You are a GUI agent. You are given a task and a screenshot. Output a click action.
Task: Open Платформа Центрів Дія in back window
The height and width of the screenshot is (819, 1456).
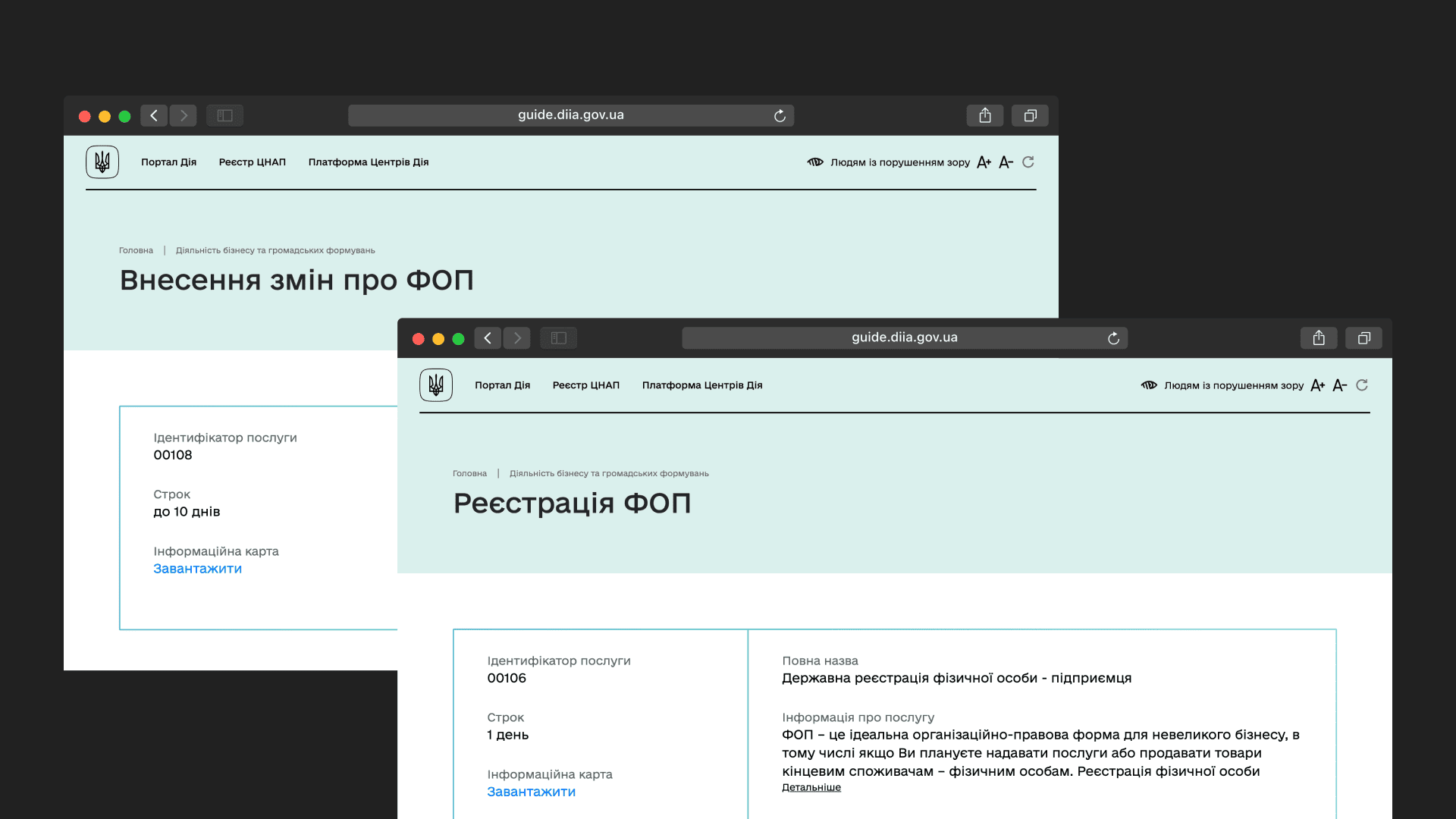pos(369,162)
